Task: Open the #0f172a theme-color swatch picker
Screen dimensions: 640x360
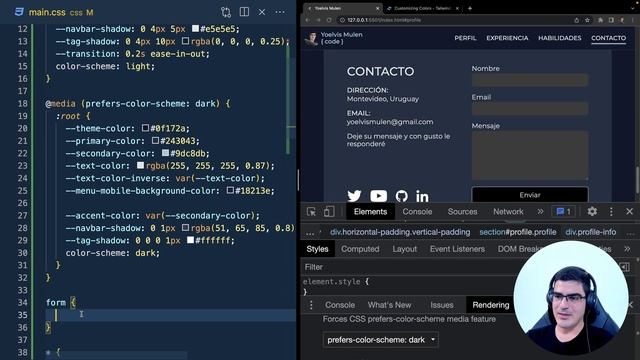Action: tap(145, 128)
